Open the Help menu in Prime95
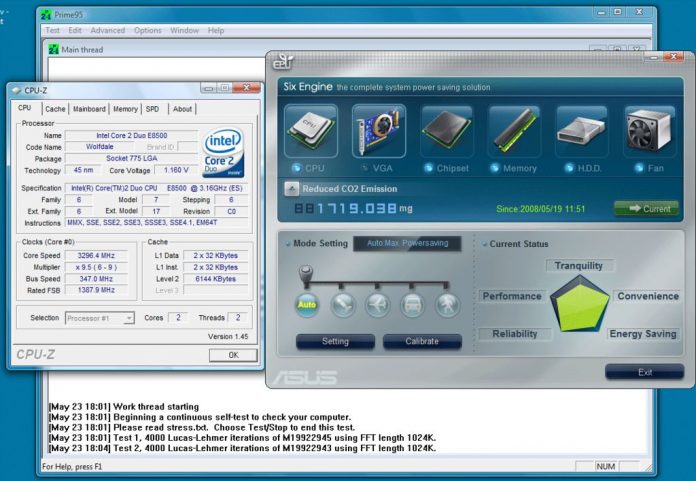The width and height of the screenshot is (696, 481). click(x=216, y=30)
